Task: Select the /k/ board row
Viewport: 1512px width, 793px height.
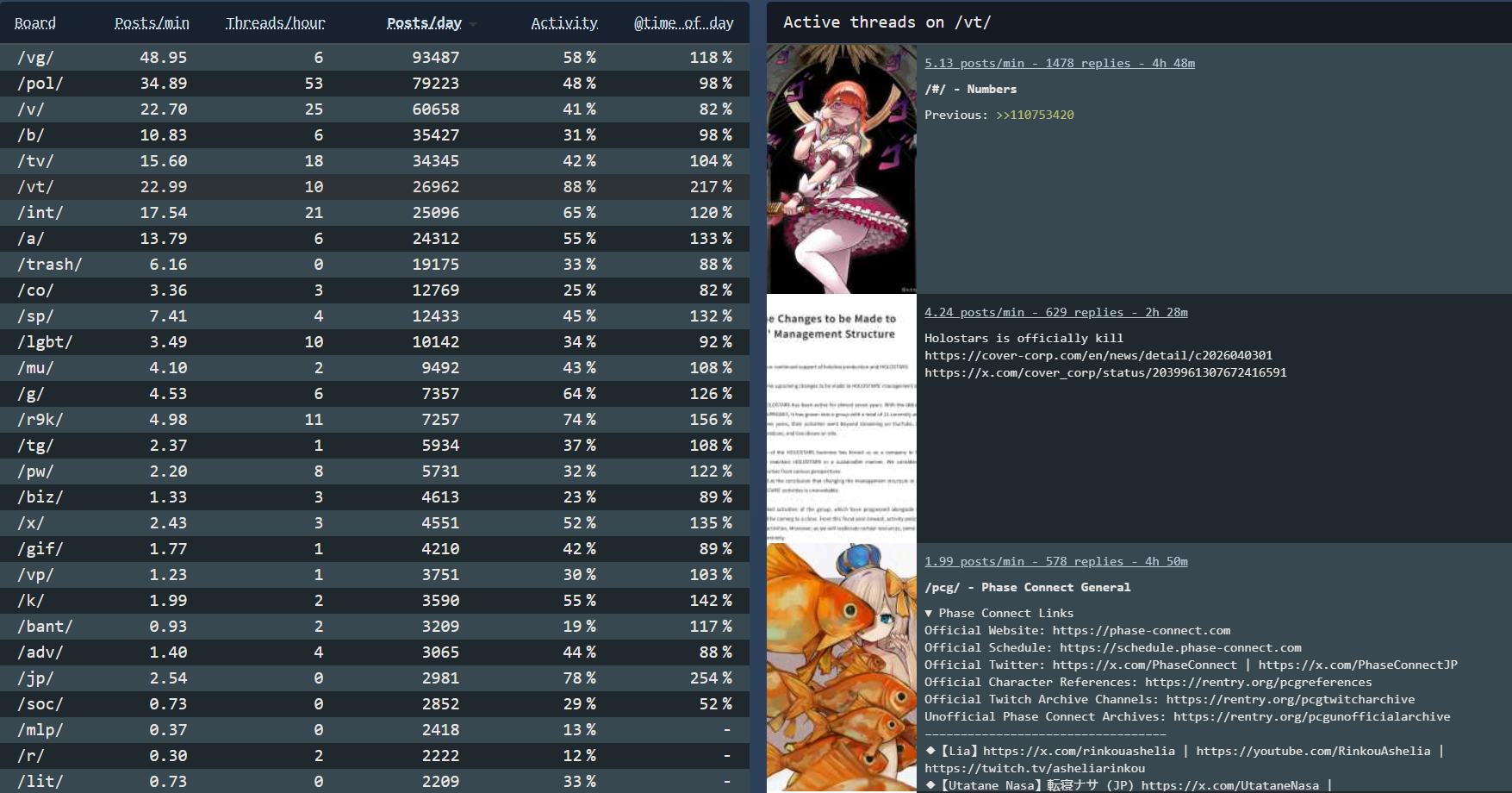Action: 375,601
